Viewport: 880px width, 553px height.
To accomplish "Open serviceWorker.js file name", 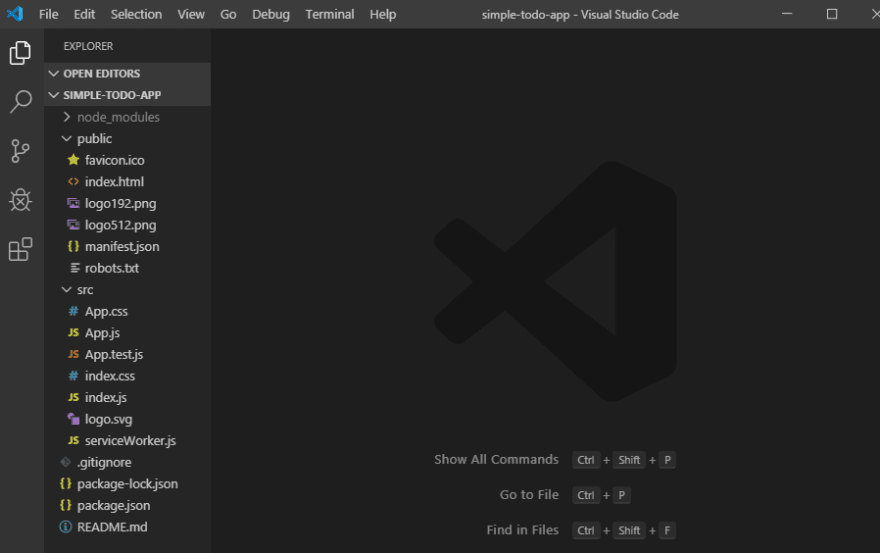I will point(130,441).
